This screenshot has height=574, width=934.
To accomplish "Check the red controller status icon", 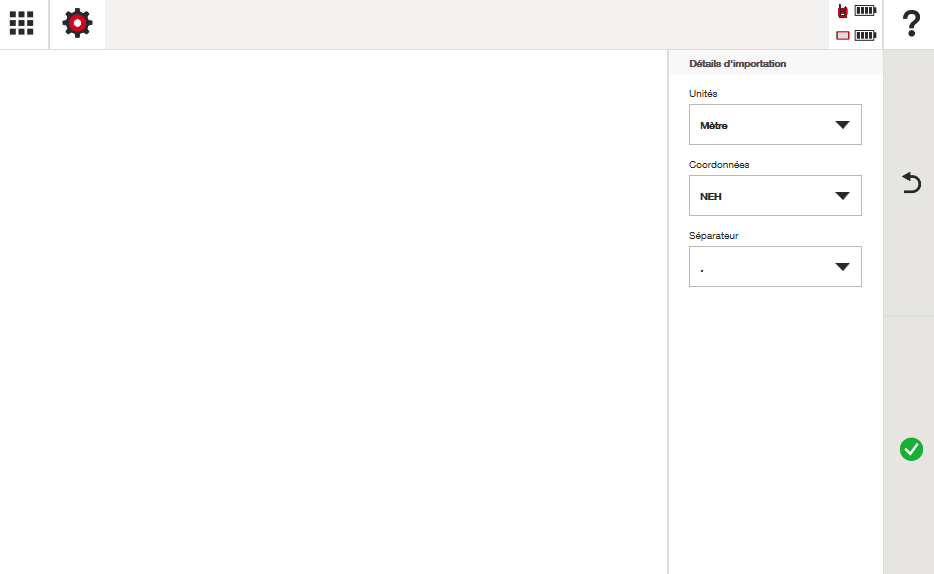I will click(x=843, y=11).
